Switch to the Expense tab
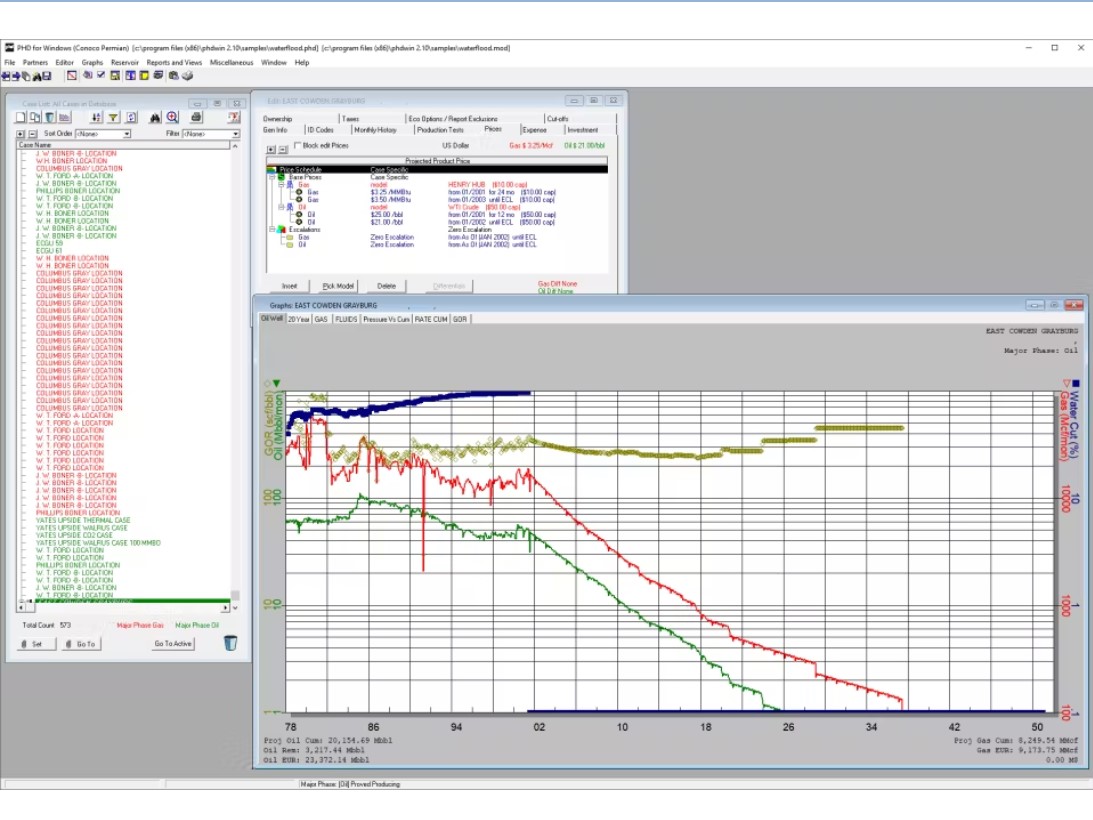Image resolution: width=1093 pixels, height=820 pixels. [x=534, y=130]
